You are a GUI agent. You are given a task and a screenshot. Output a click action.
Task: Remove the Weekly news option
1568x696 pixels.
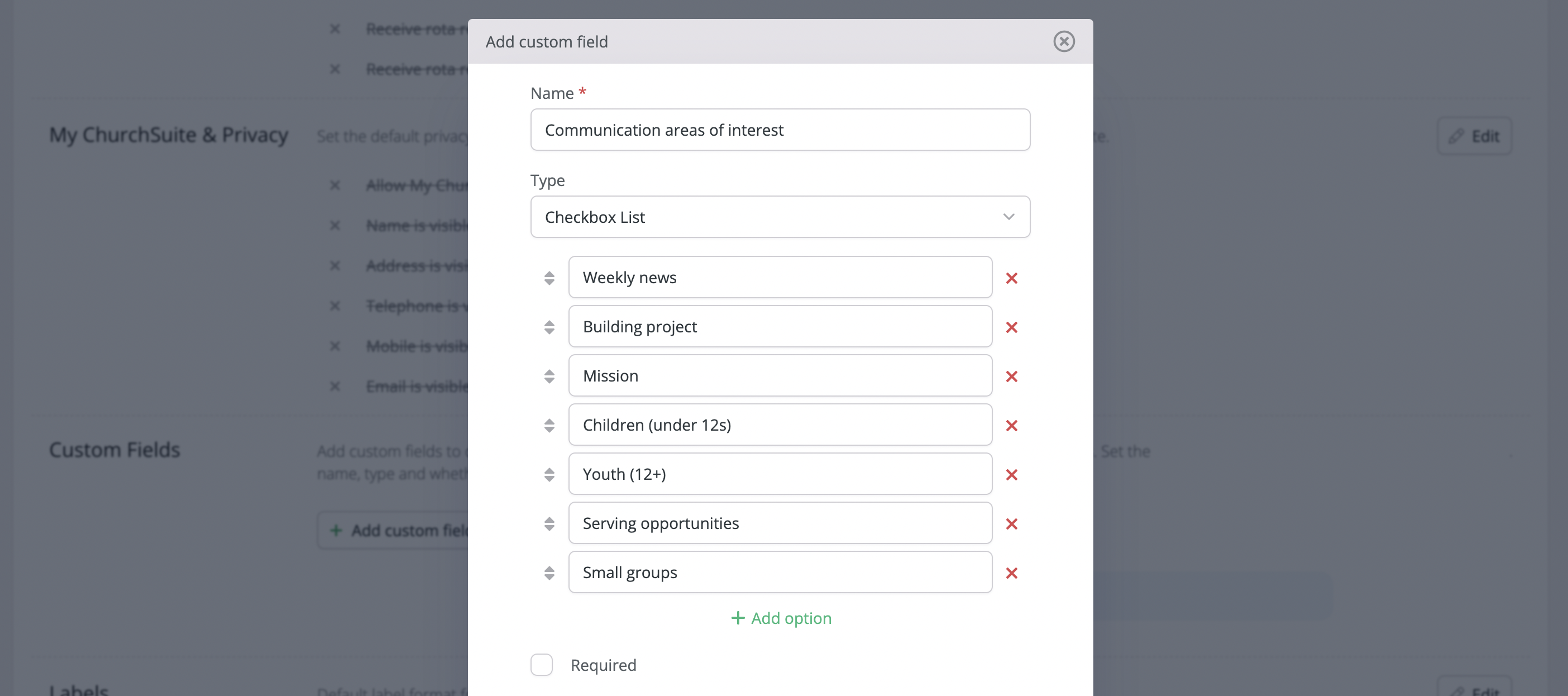coord(1012,278)
